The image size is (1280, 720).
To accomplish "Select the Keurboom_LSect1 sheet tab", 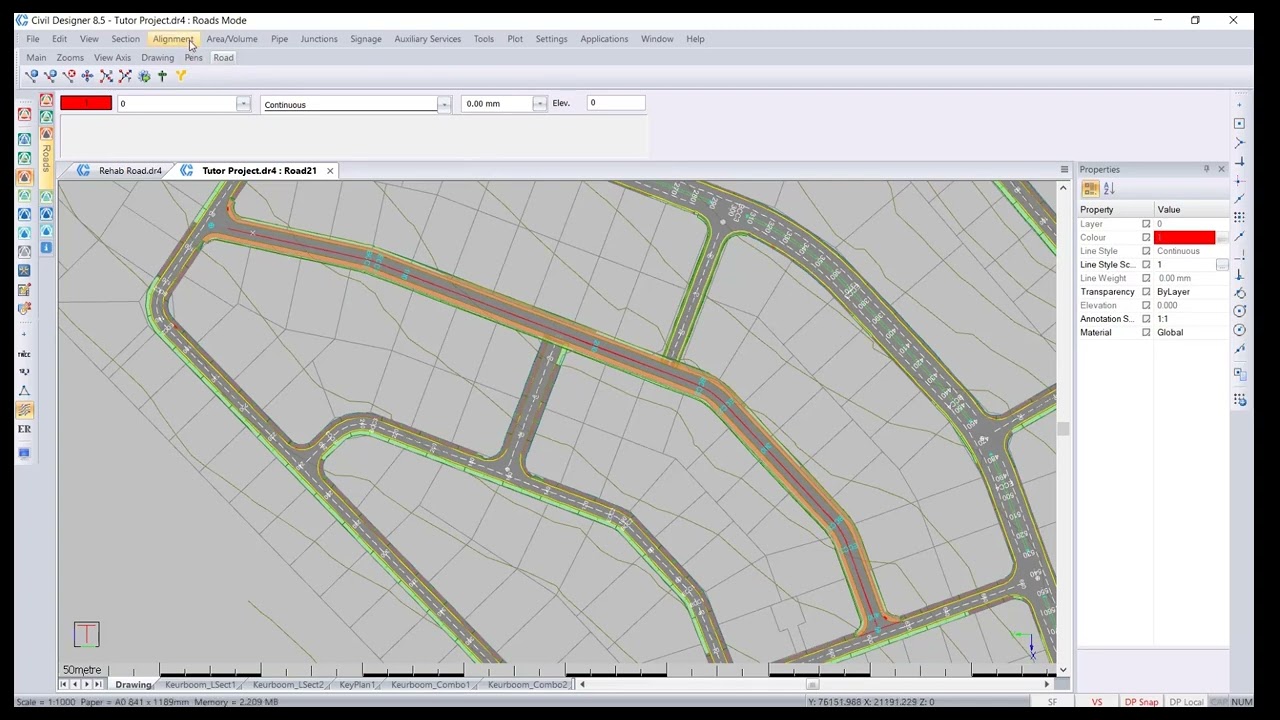I will 201,685.
